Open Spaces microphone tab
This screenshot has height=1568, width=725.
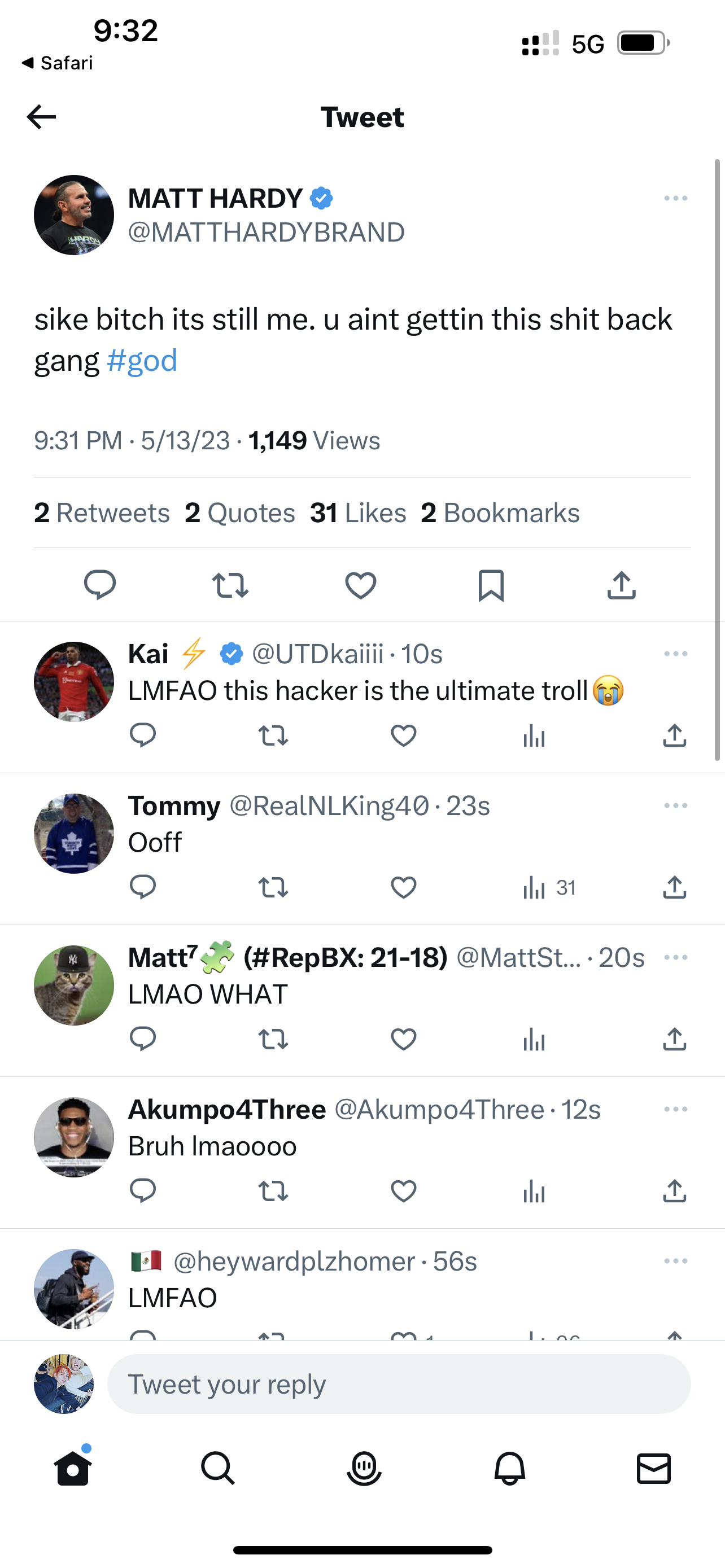click(x=364, y=1468)
